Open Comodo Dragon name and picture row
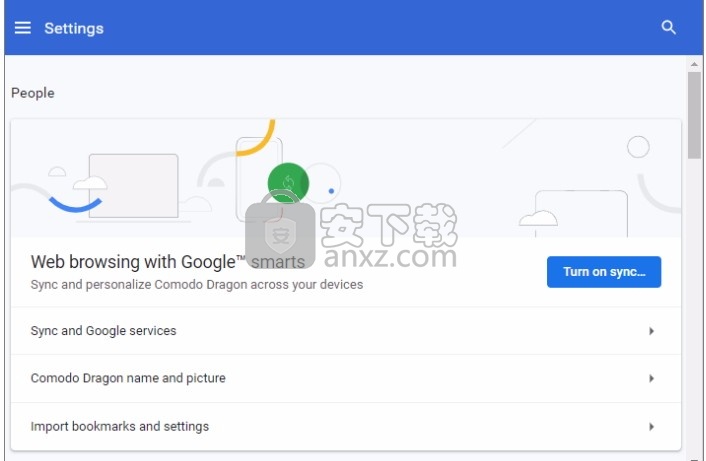Image resolution: width=706 pixels, height=461 pixels. pyautogui.click(x=346, y=379)
